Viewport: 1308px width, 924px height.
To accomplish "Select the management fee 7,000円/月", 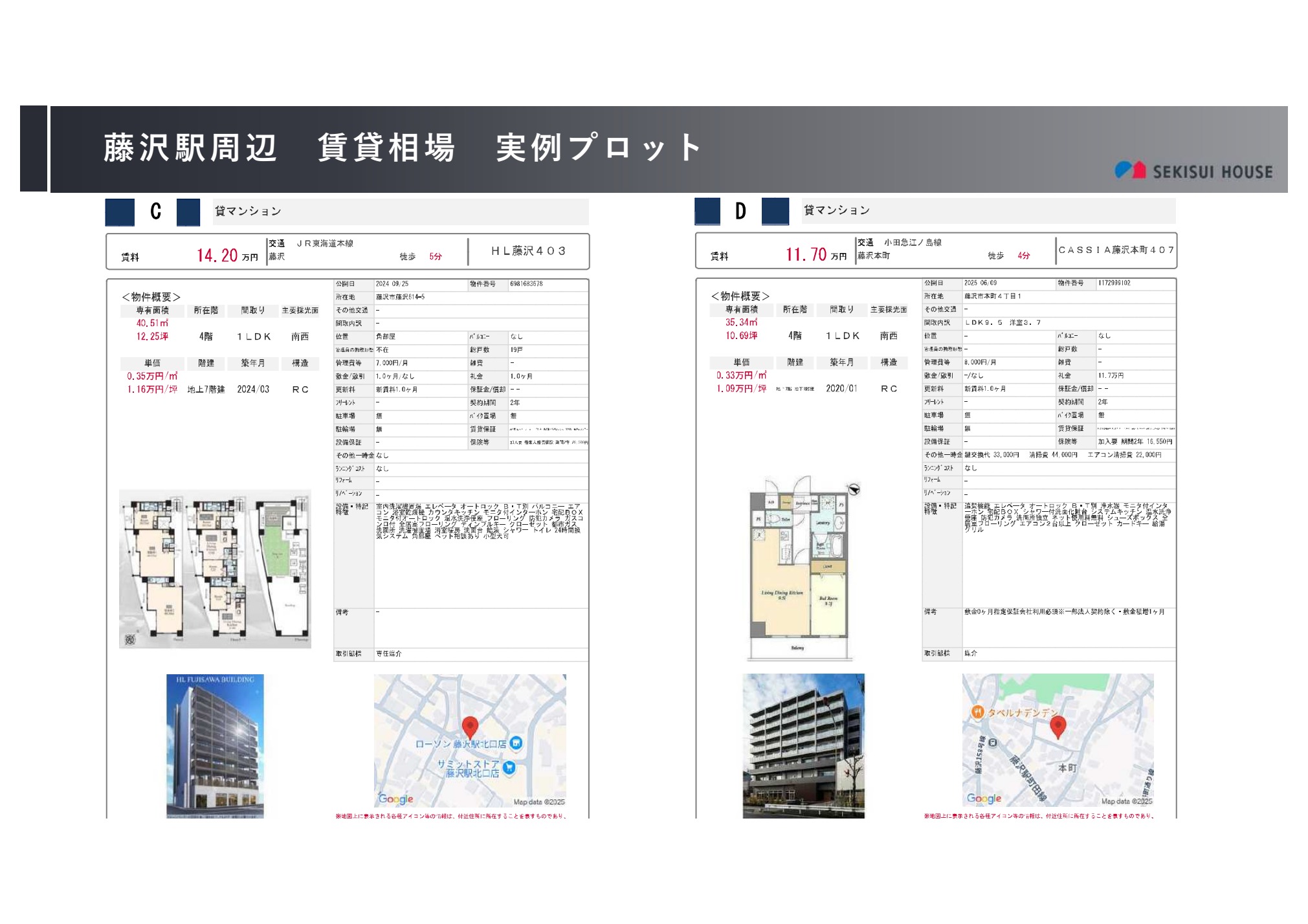I will click(x=392, y=363).
